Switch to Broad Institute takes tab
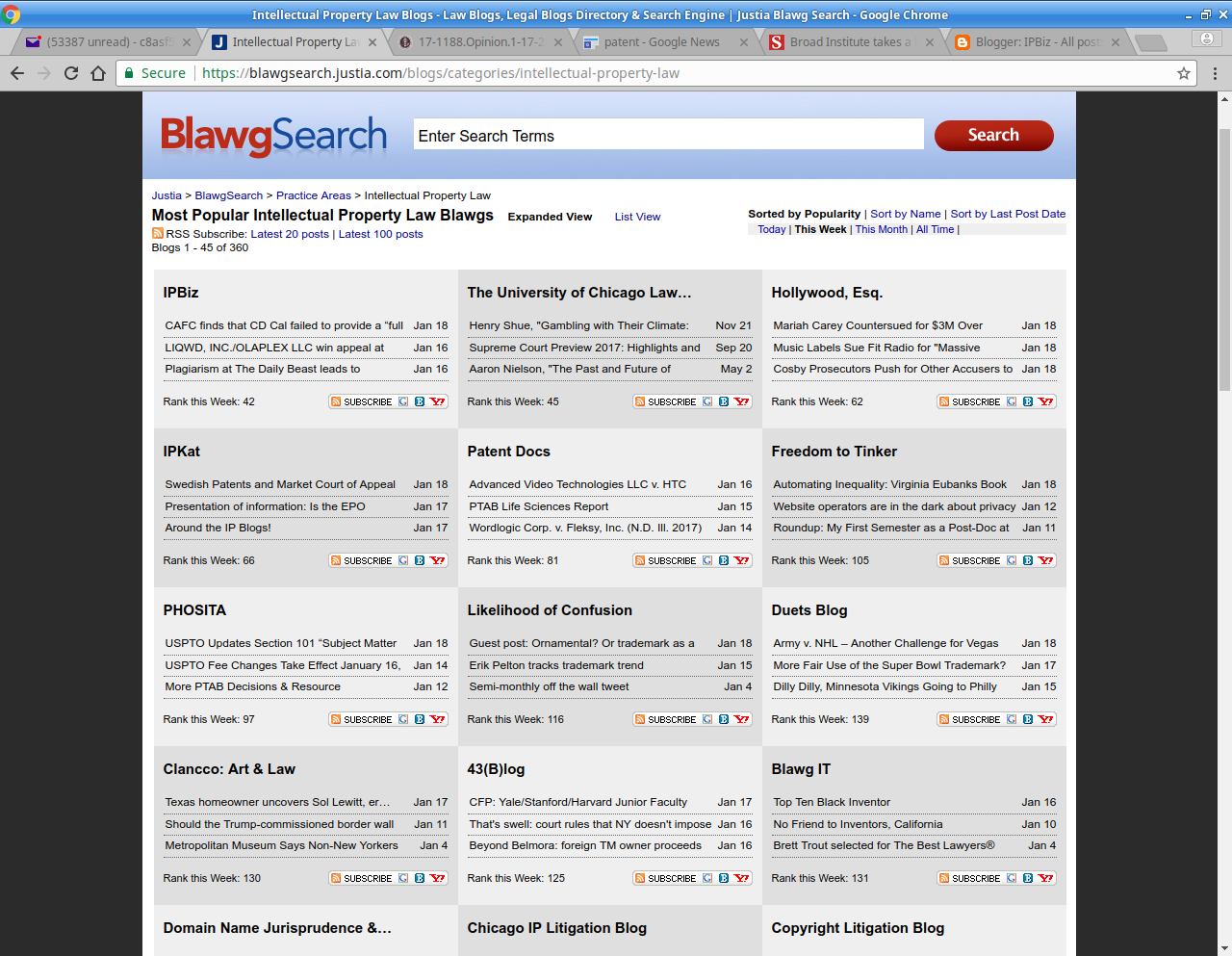The image size is (1232, 956). tap(851, 42)
